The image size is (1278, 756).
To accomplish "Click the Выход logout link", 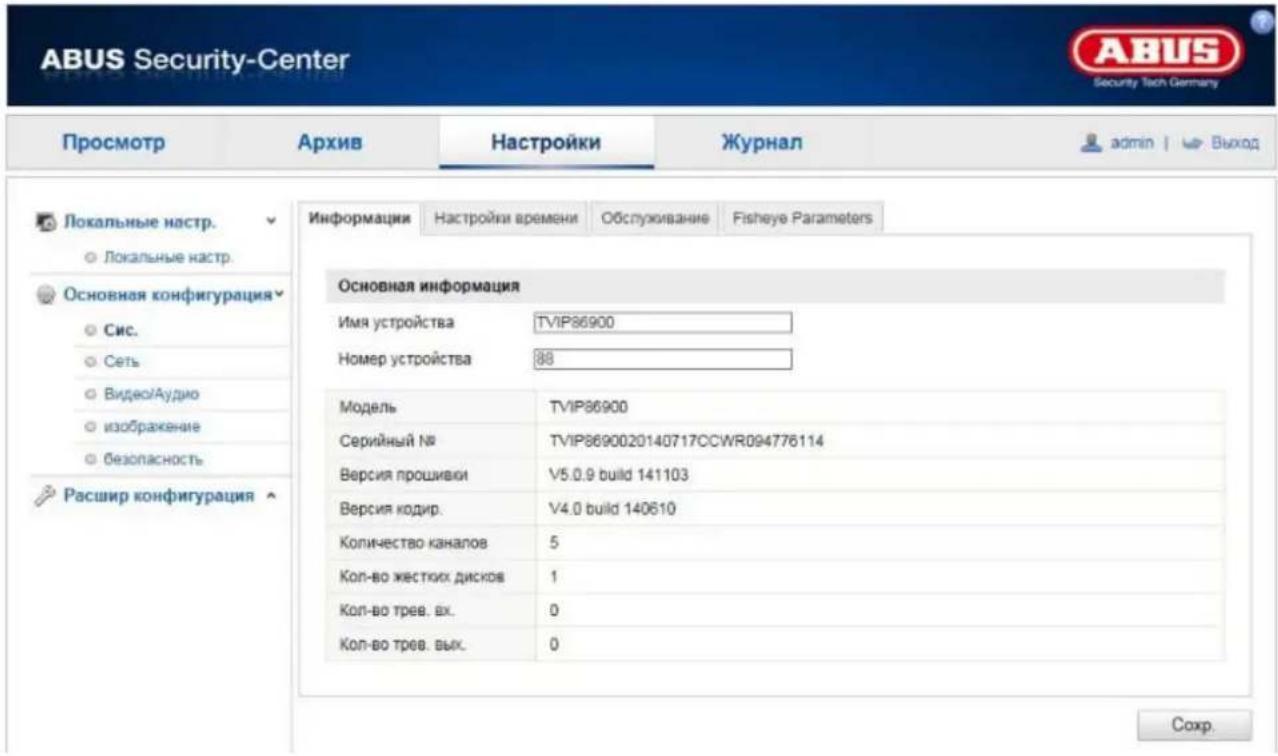I will click(x=1235, y=144).
